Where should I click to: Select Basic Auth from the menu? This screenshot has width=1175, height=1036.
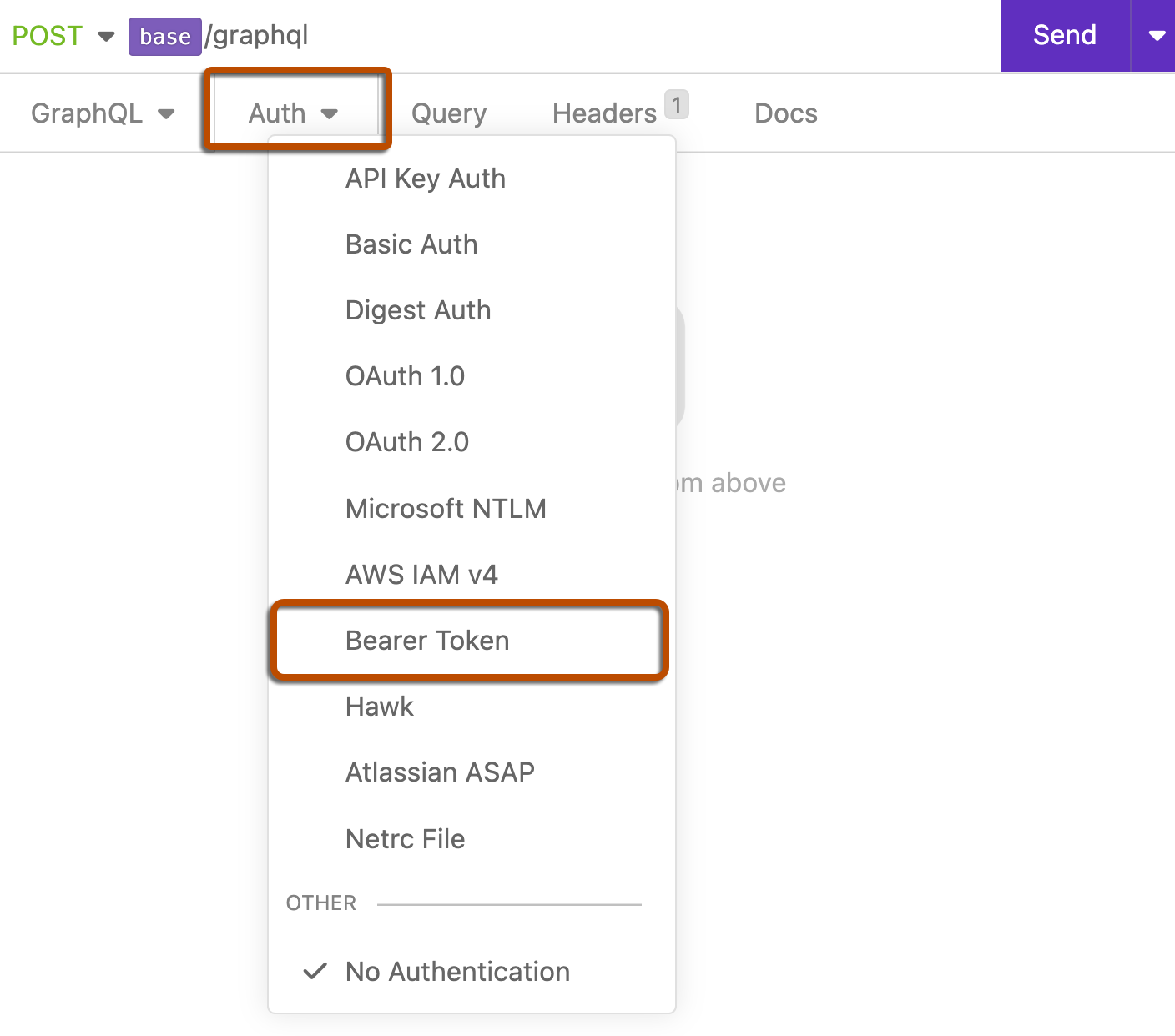[411, 244]
